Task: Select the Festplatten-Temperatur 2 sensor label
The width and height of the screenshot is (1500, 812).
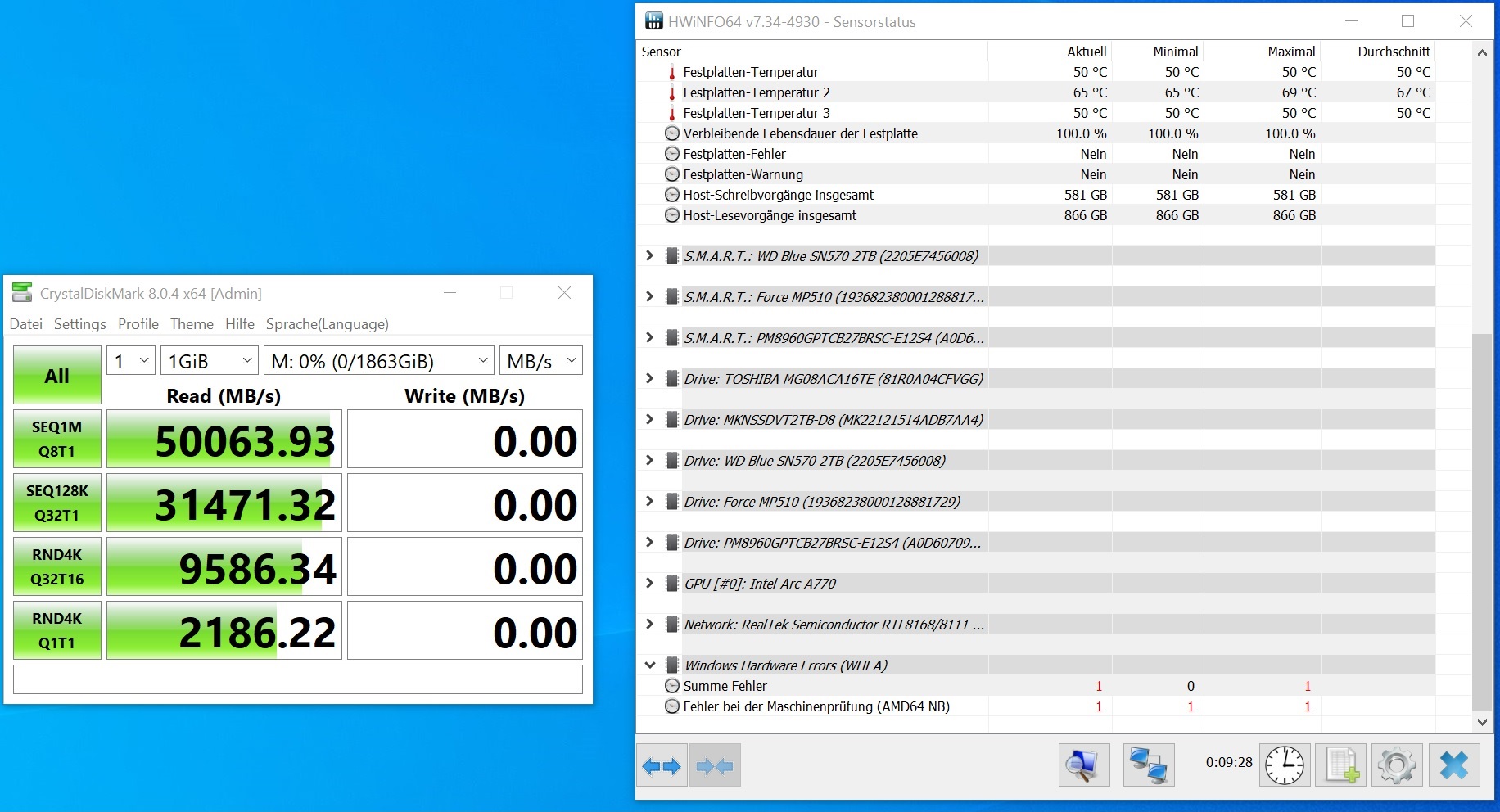Action: click(x=757, y=92)
